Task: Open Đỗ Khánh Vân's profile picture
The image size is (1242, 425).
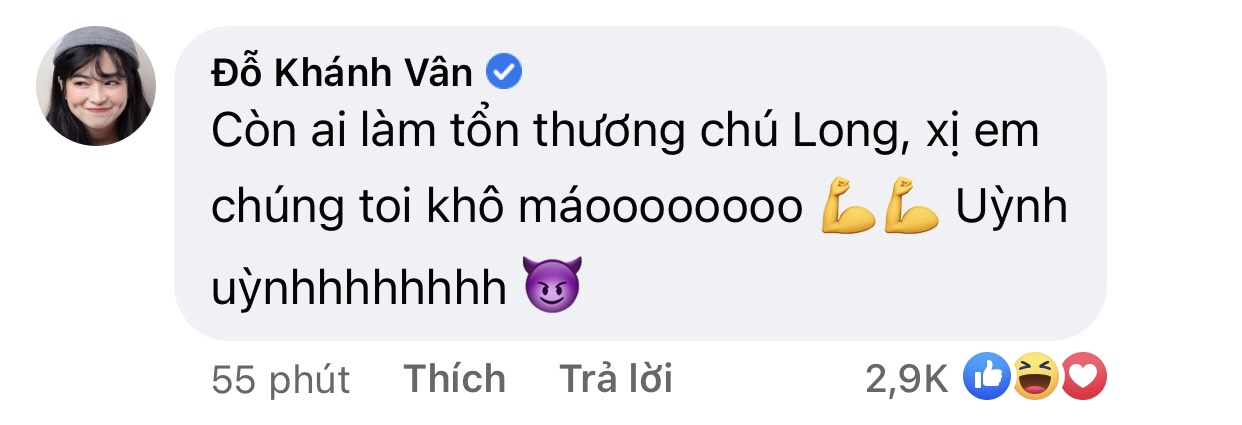Action: point(96,86)
